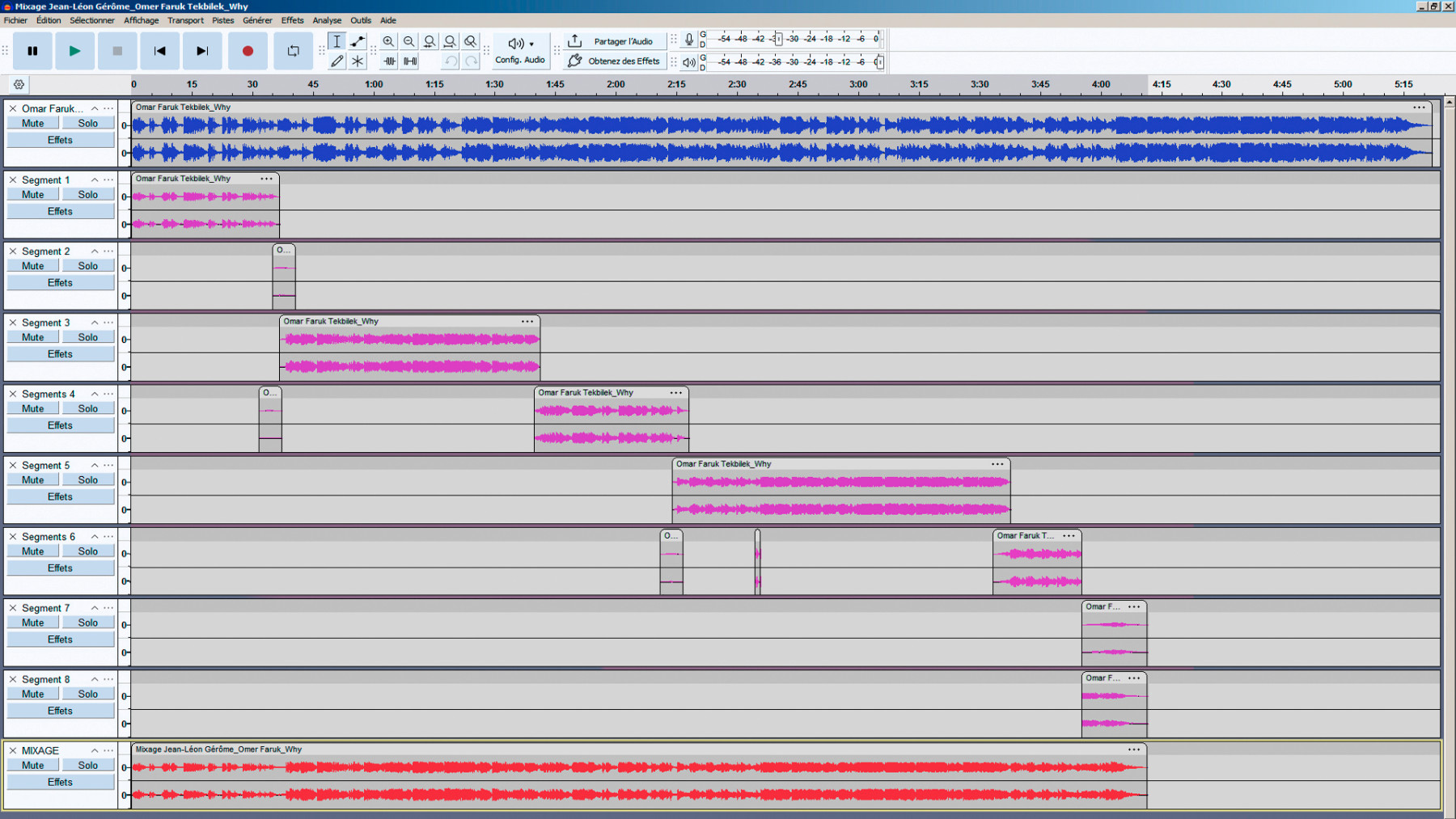Select the Envelope tool

coord(357,41)
